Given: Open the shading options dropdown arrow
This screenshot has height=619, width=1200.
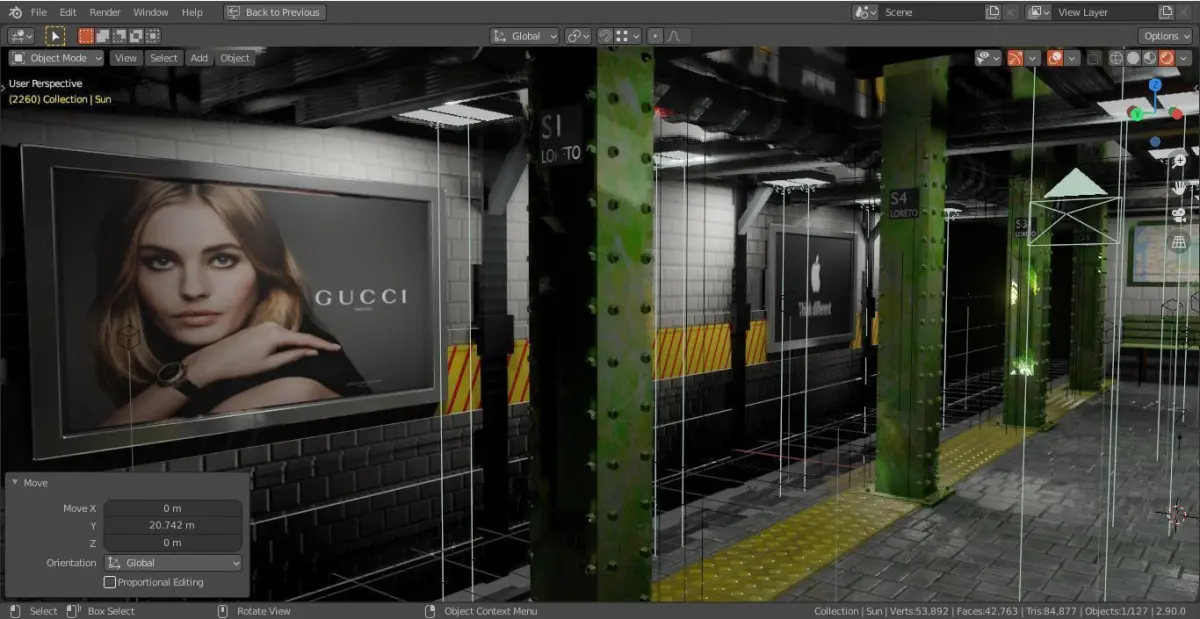Looking at the screenshot, I should (x=1184, y=58).
